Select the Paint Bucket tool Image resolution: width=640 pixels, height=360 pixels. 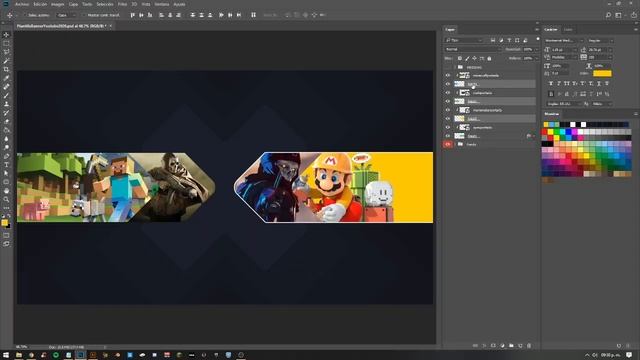(6, 130)
